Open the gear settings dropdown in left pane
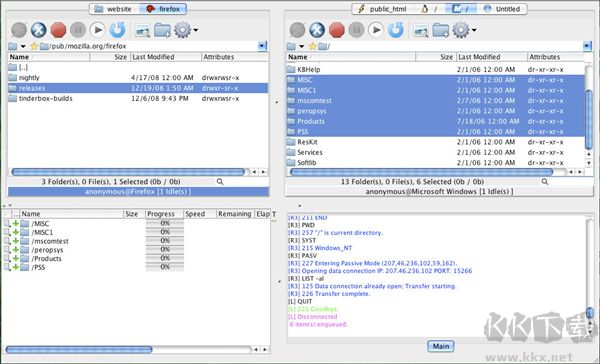 click(x=186, y=30)
